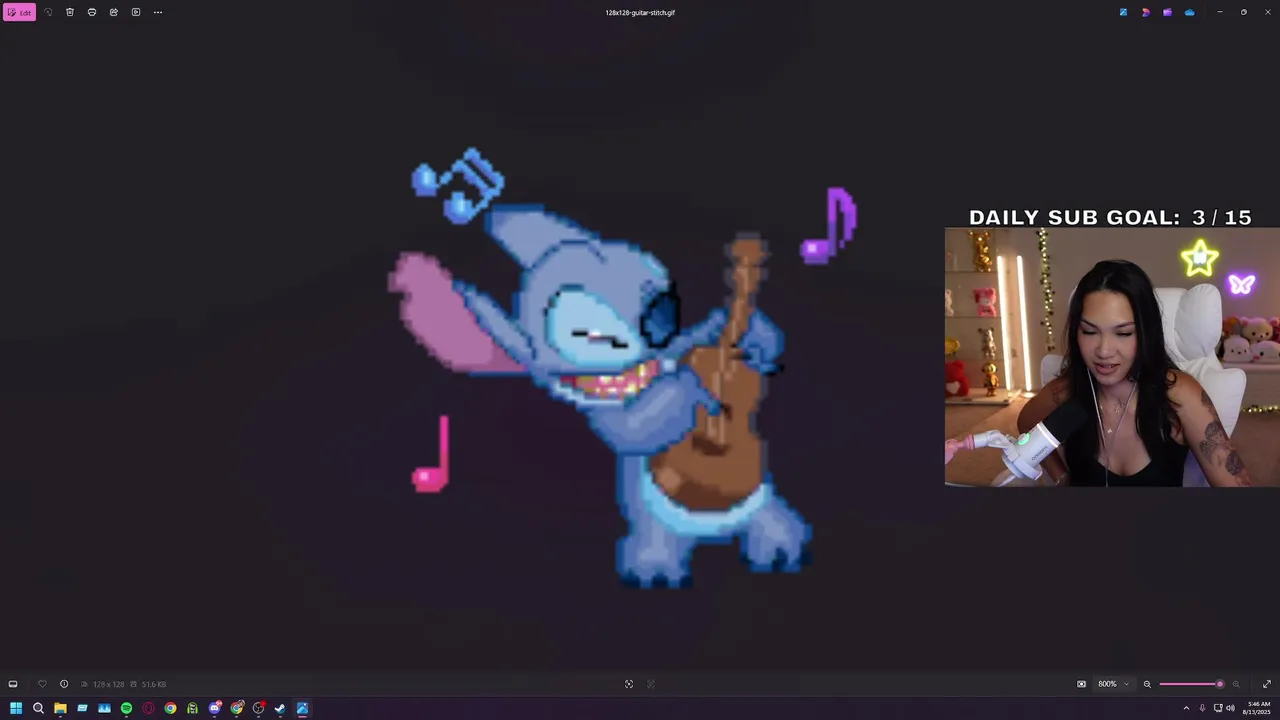Open Microsoft Designer icon in title bar
Viewport: 1280px width, 720px height.
tap(1145, 12)
